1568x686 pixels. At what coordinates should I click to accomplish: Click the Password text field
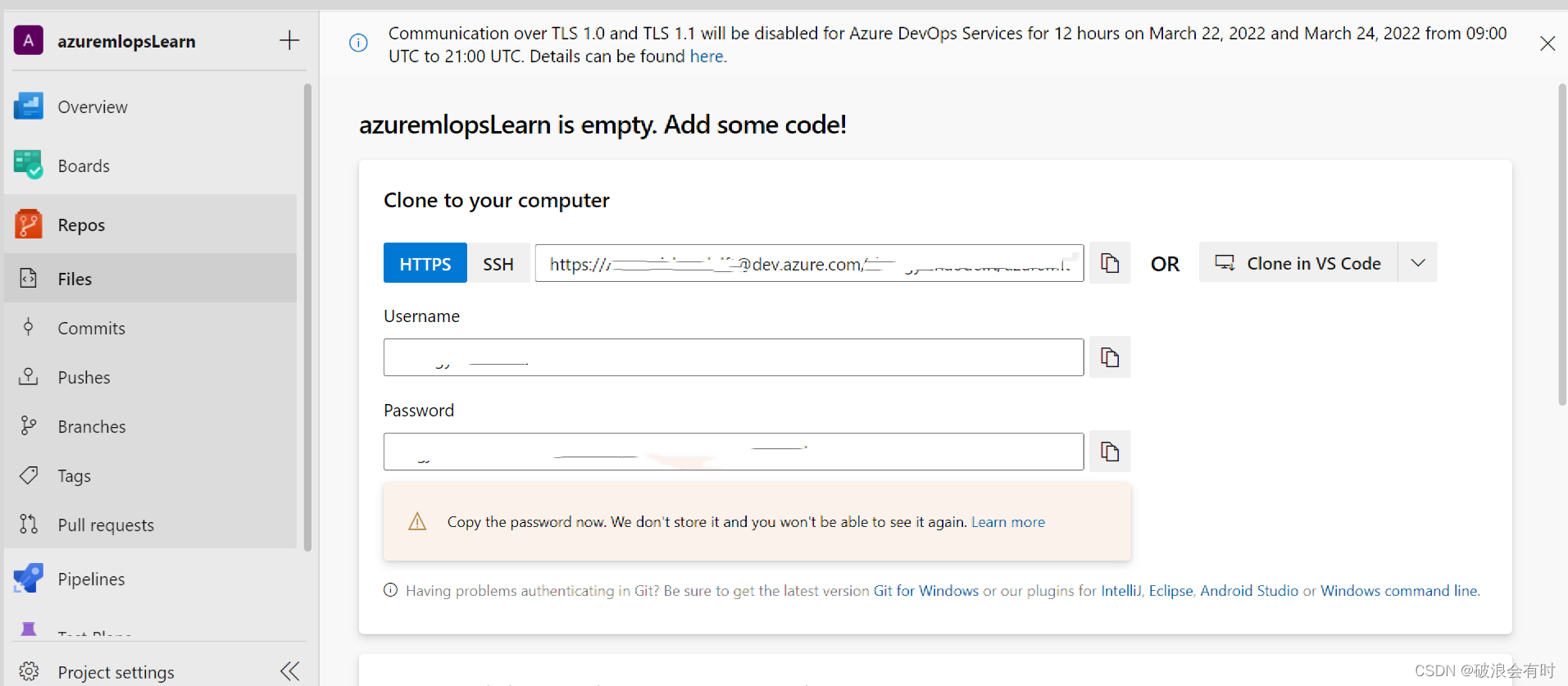734,452
